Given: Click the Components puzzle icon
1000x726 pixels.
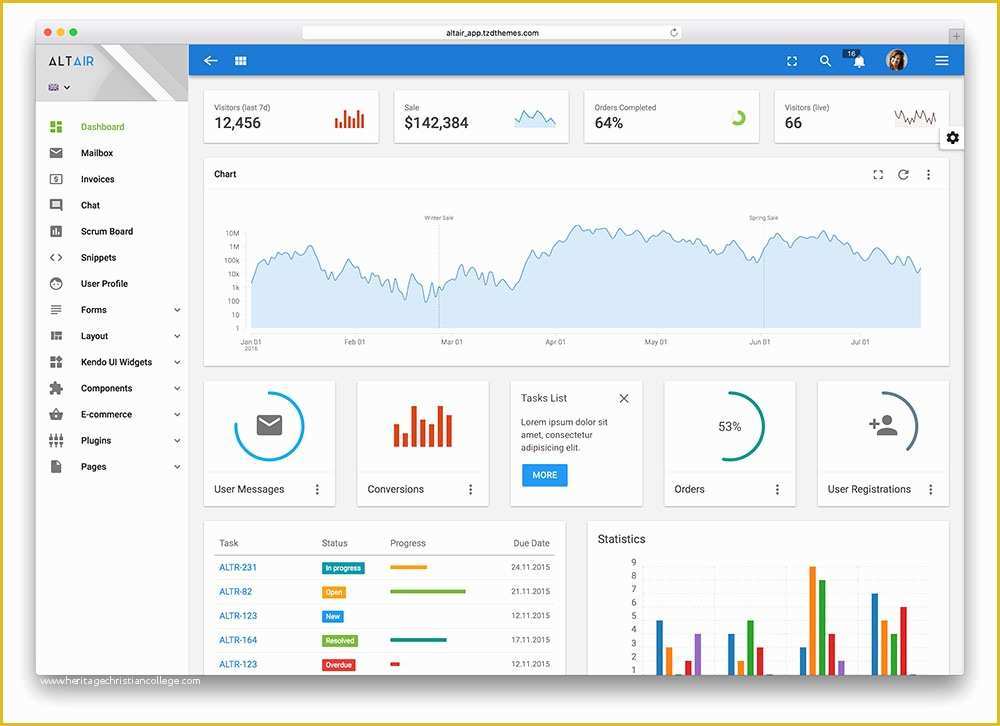Looking at the screenshot, I should pos(56,389).
